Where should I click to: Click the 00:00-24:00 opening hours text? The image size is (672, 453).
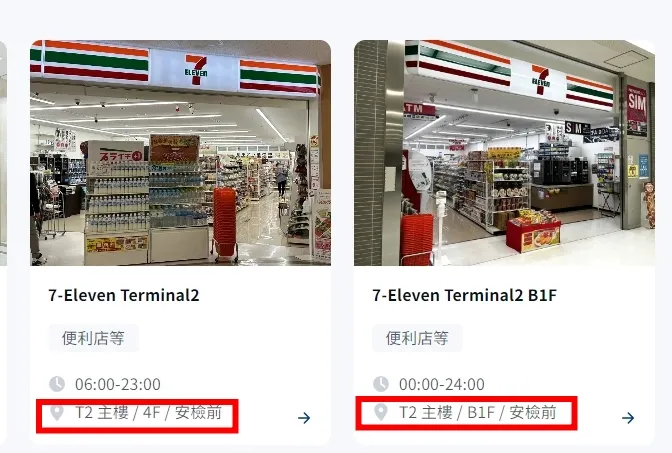click(442, 384)
